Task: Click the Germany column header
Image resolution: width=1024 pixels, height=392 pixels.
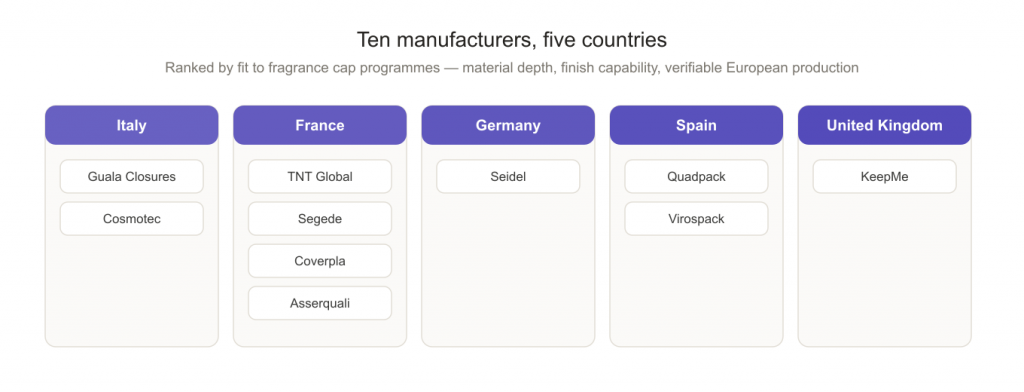Action: point(508,125)
